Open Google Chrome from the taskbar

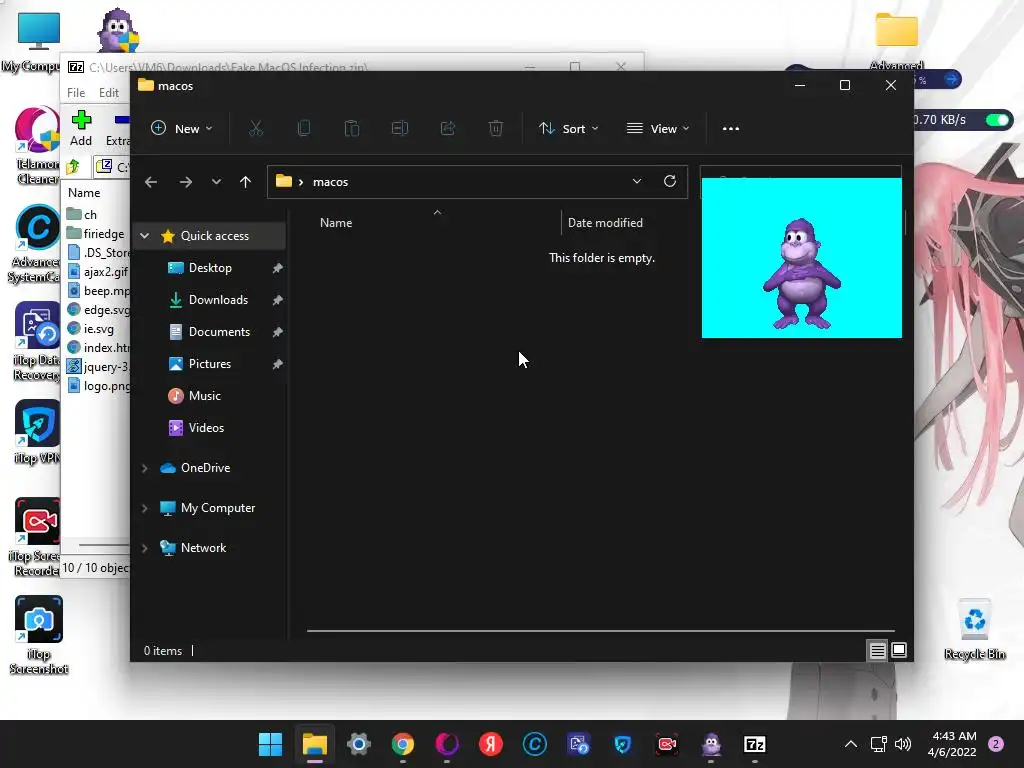coord(403,744)
